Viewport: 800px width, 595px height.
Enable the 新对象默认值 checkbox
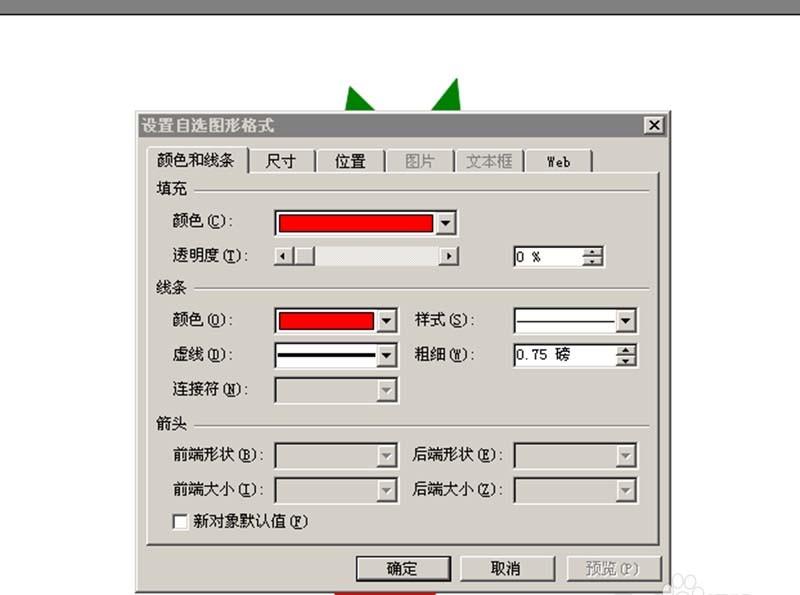pyautogui.click(x=180, y=522)
